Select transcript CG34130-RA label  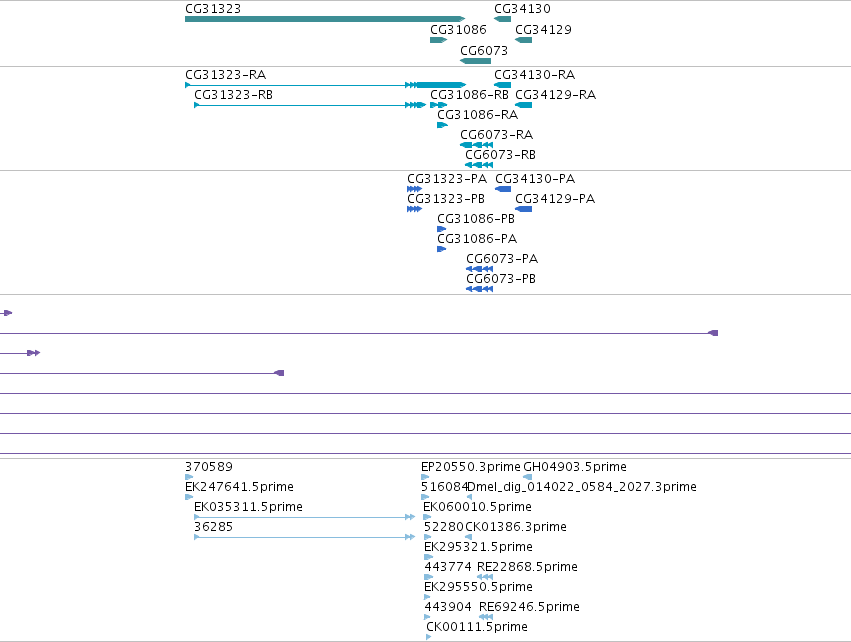tap(535, 74)
